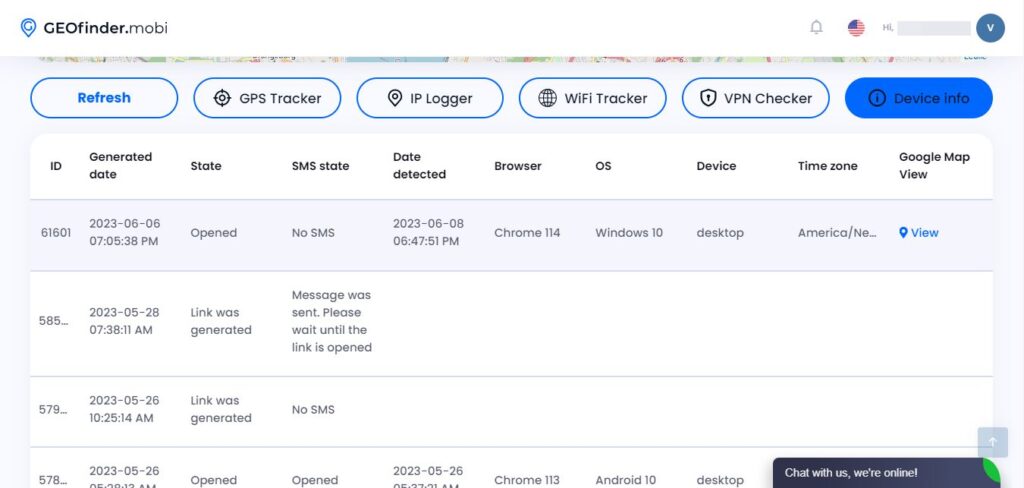Select the truncated ID cell '585...'
Image resolution: width=1024 pixels, height=488 pixels.
54,321
